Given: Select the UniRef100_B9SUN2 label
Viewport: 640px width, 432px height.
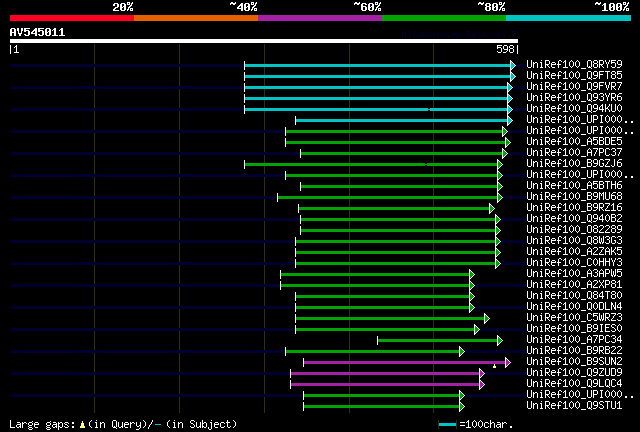Looking at the screenshot, I should click(574, 362).
